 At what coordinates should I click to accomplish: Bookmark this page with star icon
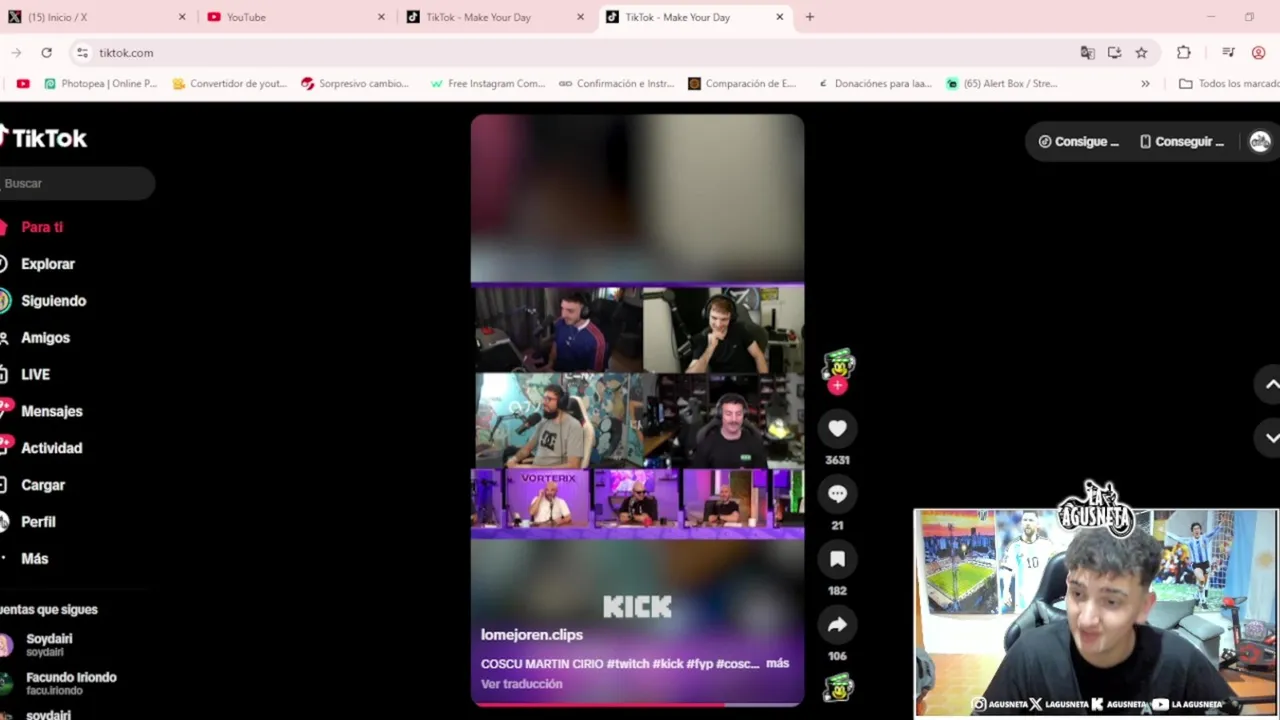[1141, 53]
